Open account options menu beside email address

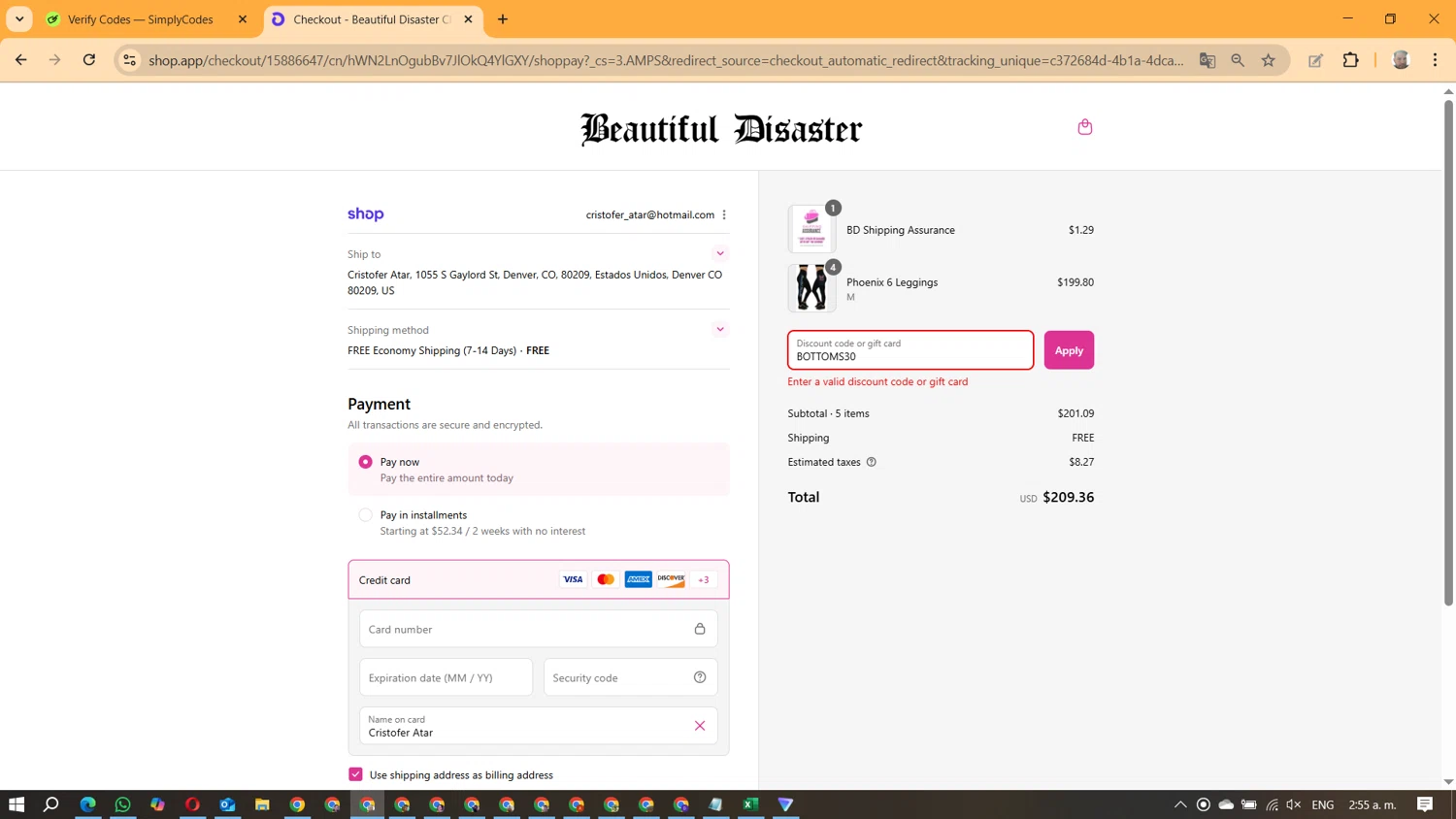[724, 214]
